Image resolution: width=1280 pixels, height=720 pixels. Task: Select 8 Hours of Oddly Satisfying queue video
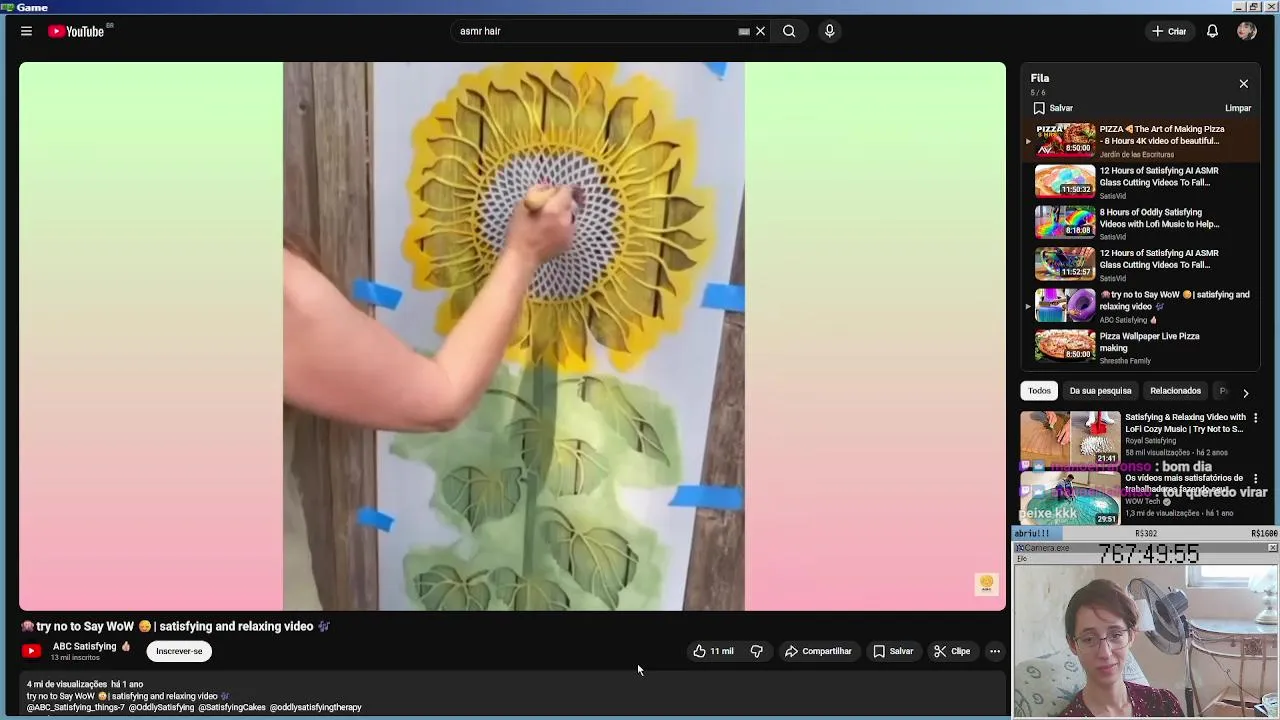(x=1141, y=224)
